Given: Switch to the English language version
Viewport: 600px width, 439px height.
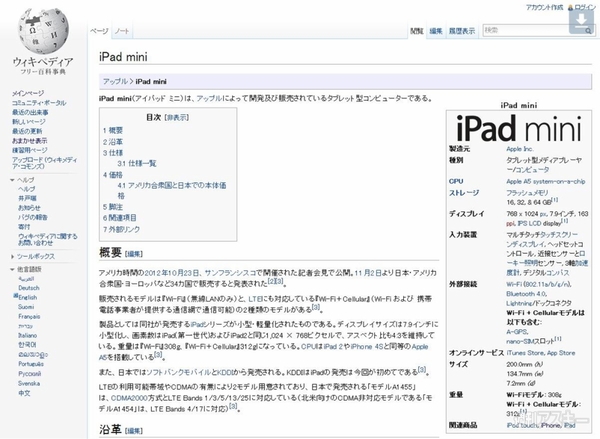Looking at the screenshot, I should click(28, 297).
